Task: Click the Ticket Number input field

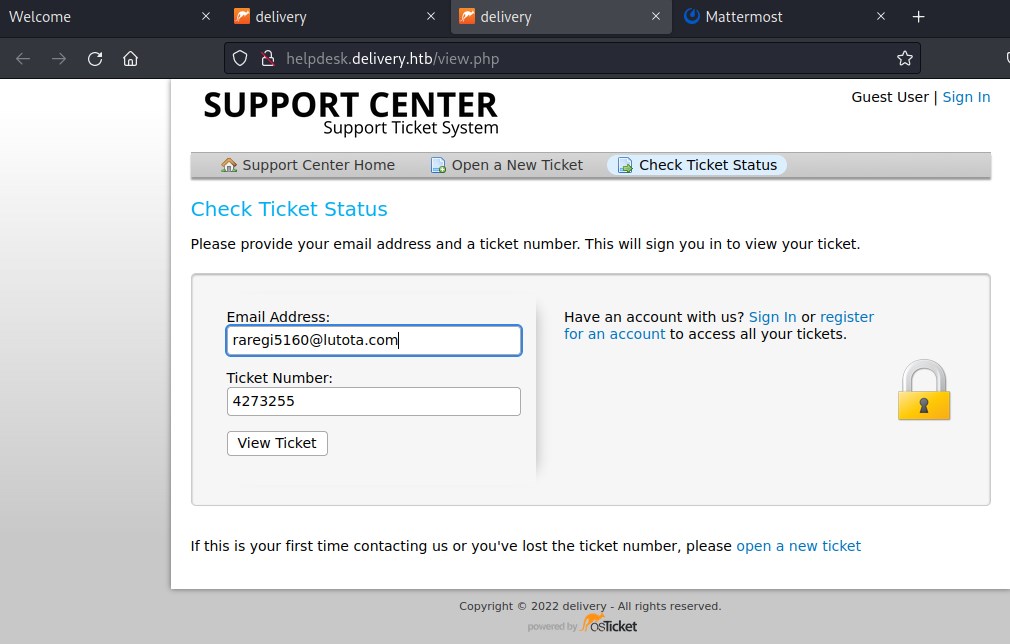Action: coord(373,402)
